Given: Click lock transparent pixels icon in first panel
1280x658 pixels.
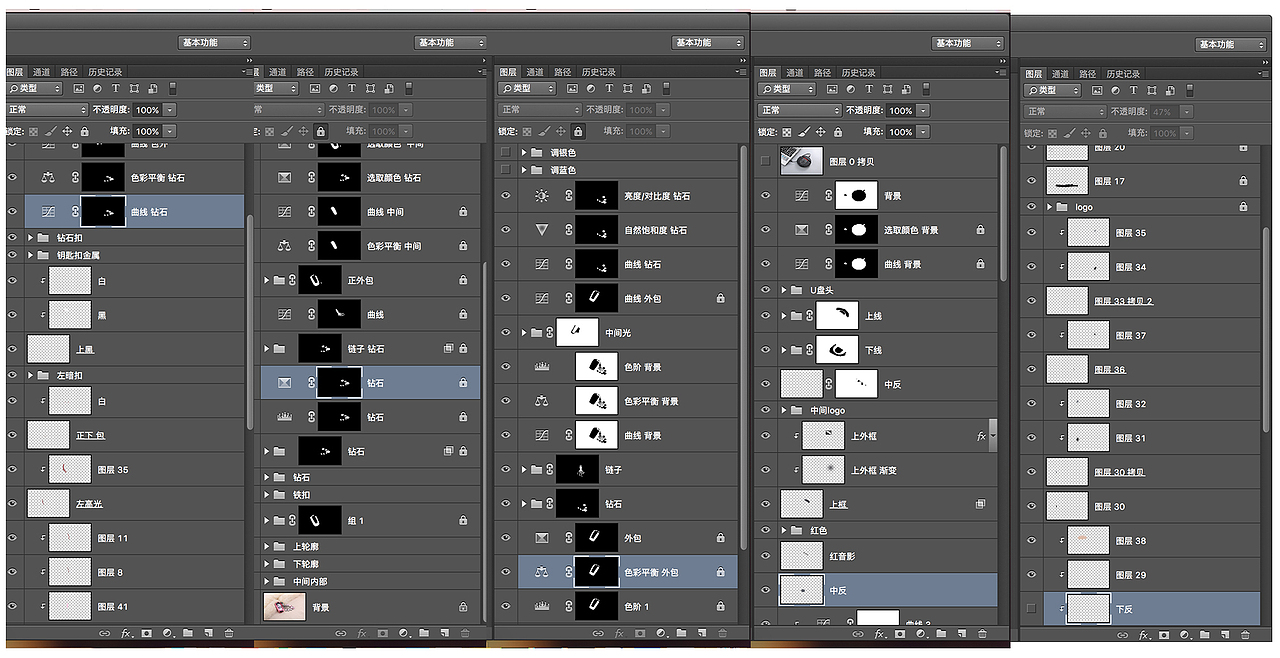Looking at the screenshot, I should point(33,131).
